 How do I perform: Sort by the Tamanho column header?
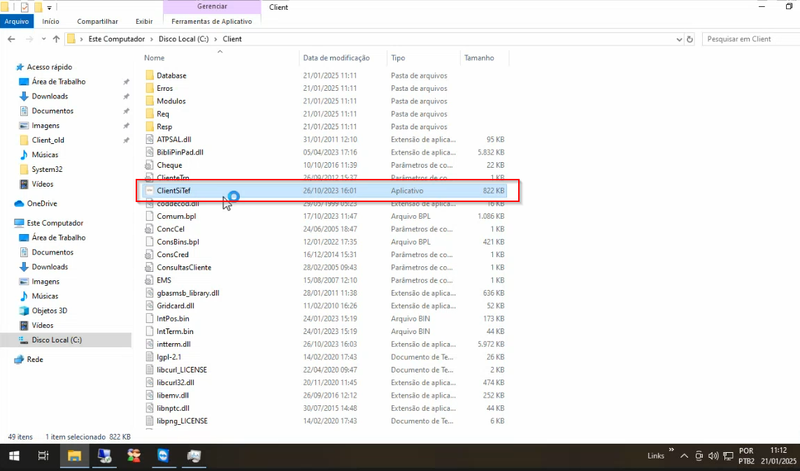point(479,58)
